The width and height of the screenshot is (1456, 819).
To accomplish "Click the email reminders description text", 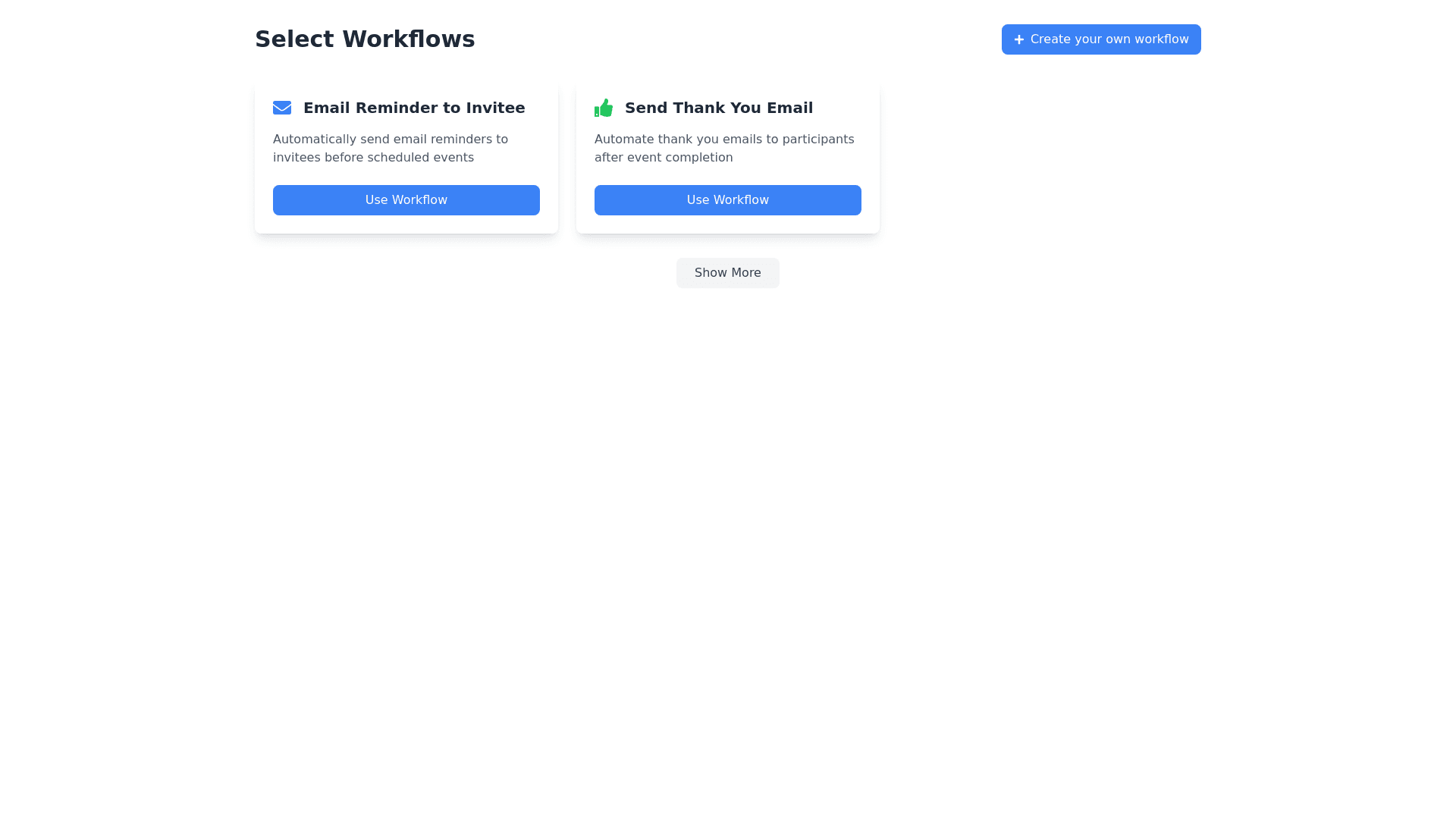I will pyautogui.click(x=390, y=140).
